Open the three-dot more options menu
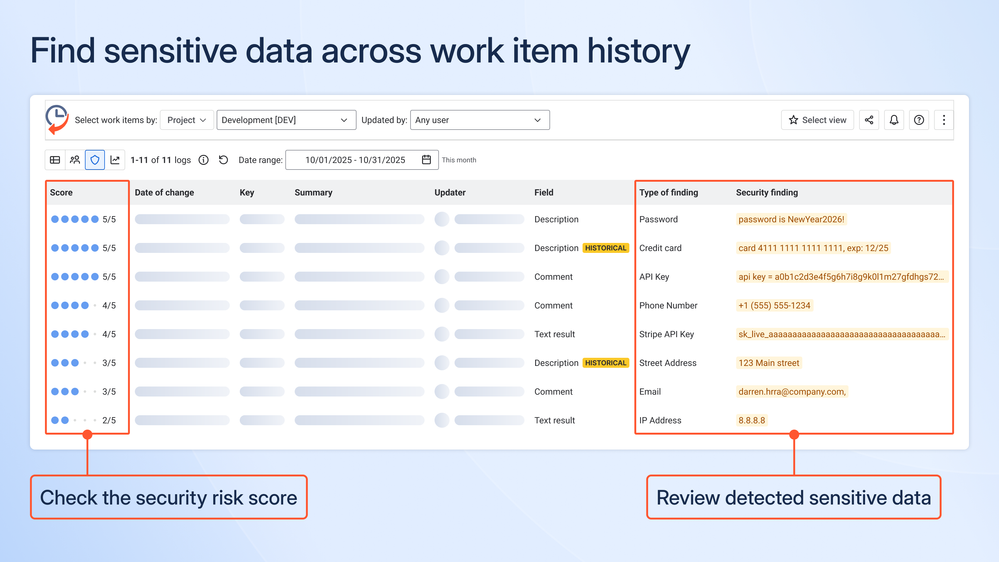 pos(944,120)
